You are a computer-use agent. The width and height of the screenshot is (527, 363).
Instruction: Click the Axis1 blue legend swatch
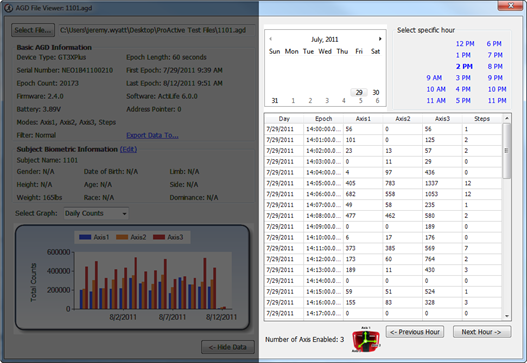pos(85,237)
